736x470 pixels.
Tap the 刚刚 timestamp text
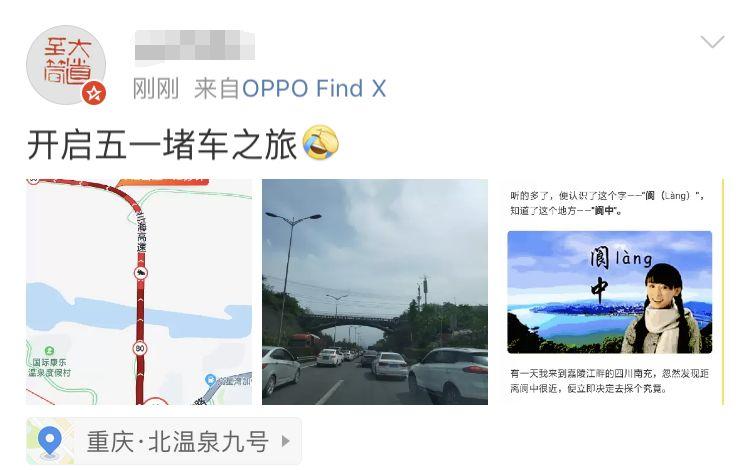tap(156, 89)
